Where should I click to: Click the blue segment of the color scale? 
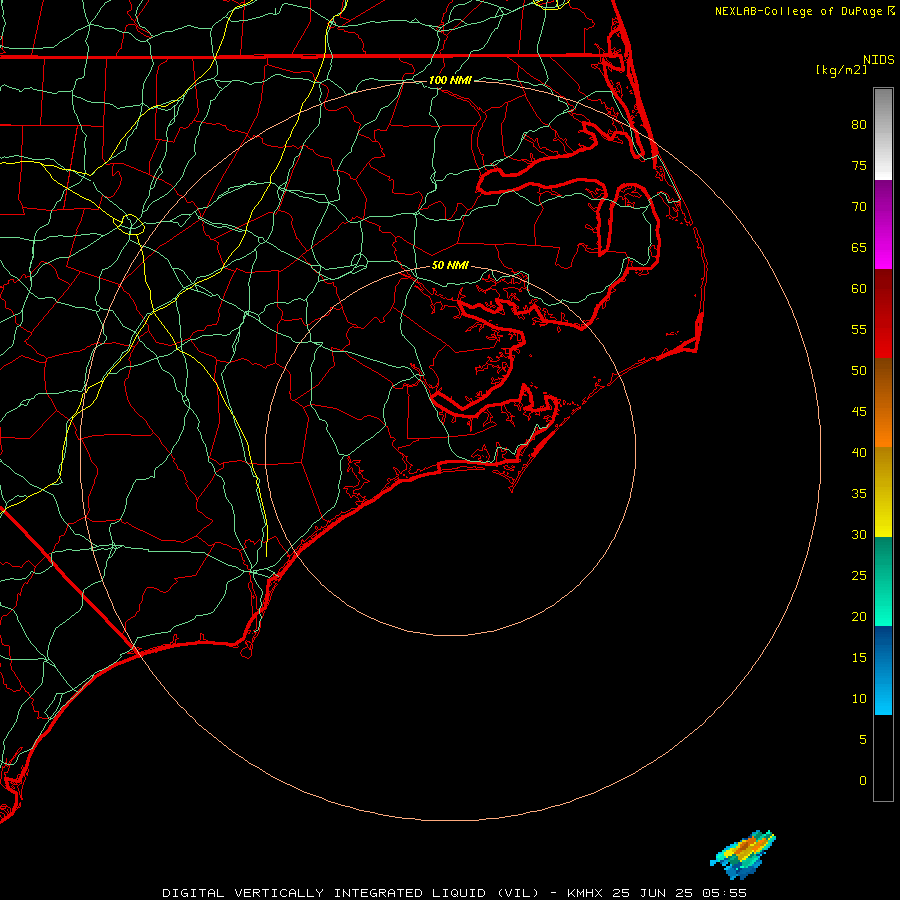[x=883, y=670]
